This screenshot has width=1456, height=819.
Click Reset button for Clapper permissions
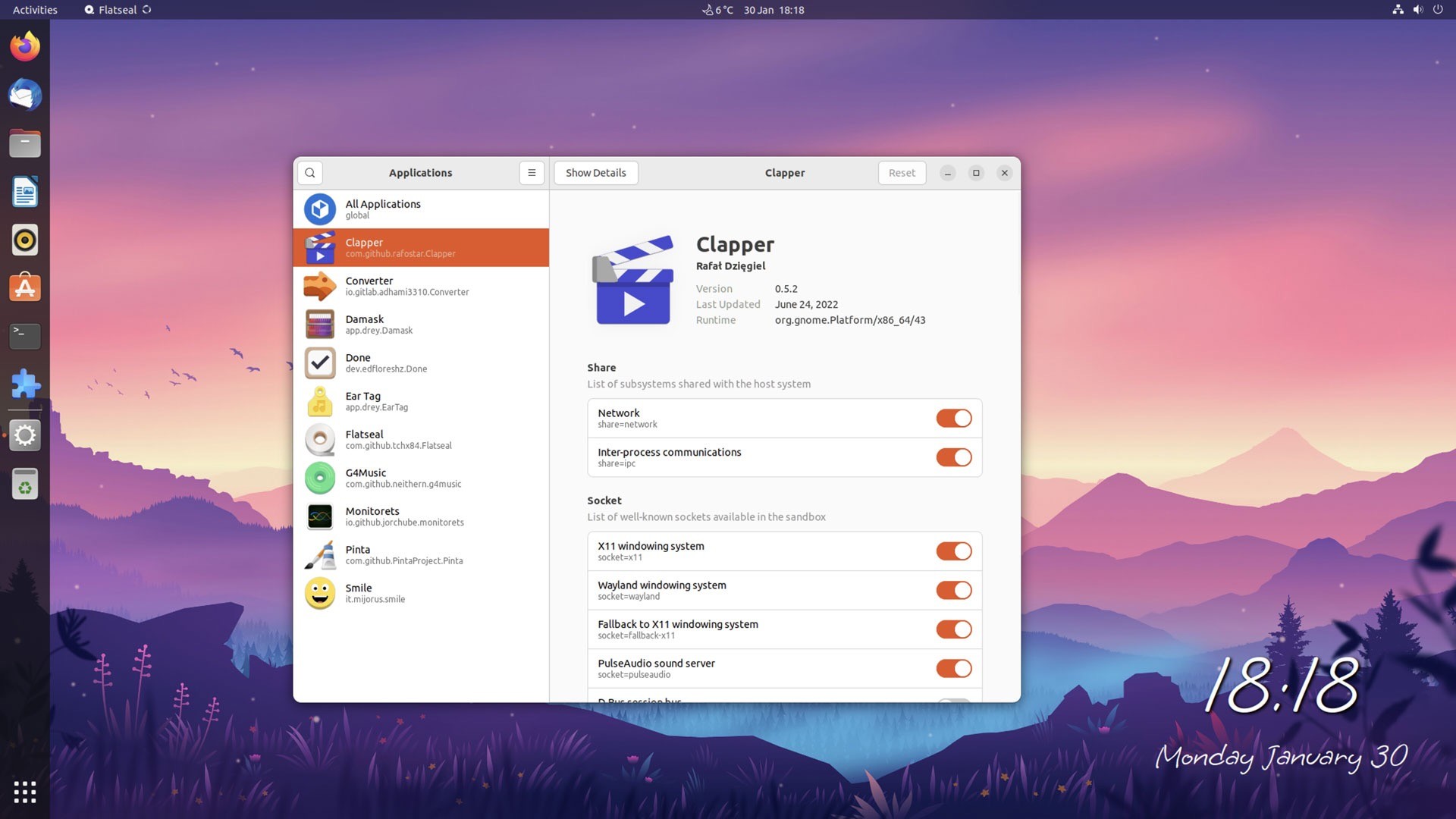[x=901, y=172]
